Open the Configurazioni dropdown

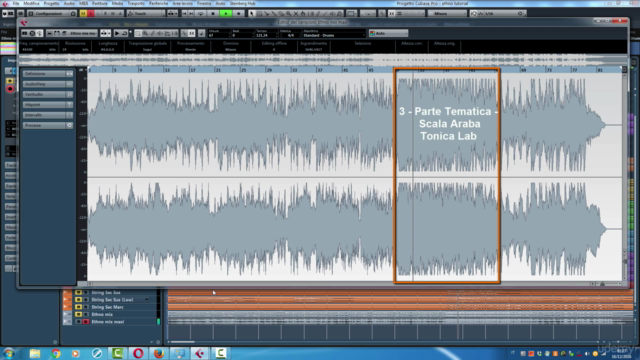point(52,13)
